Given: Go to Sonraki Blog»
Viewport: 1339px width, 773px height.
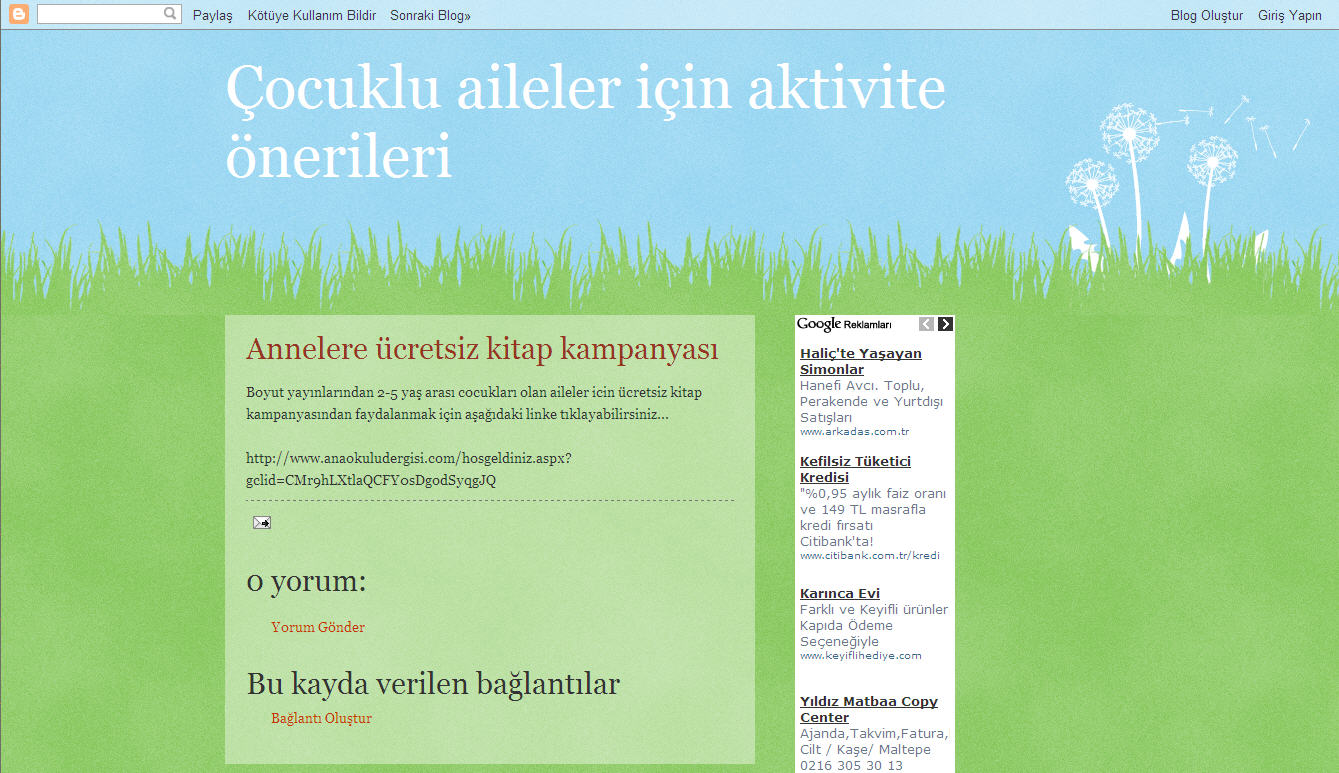Looking at the screenshot, I should (430, 16).
